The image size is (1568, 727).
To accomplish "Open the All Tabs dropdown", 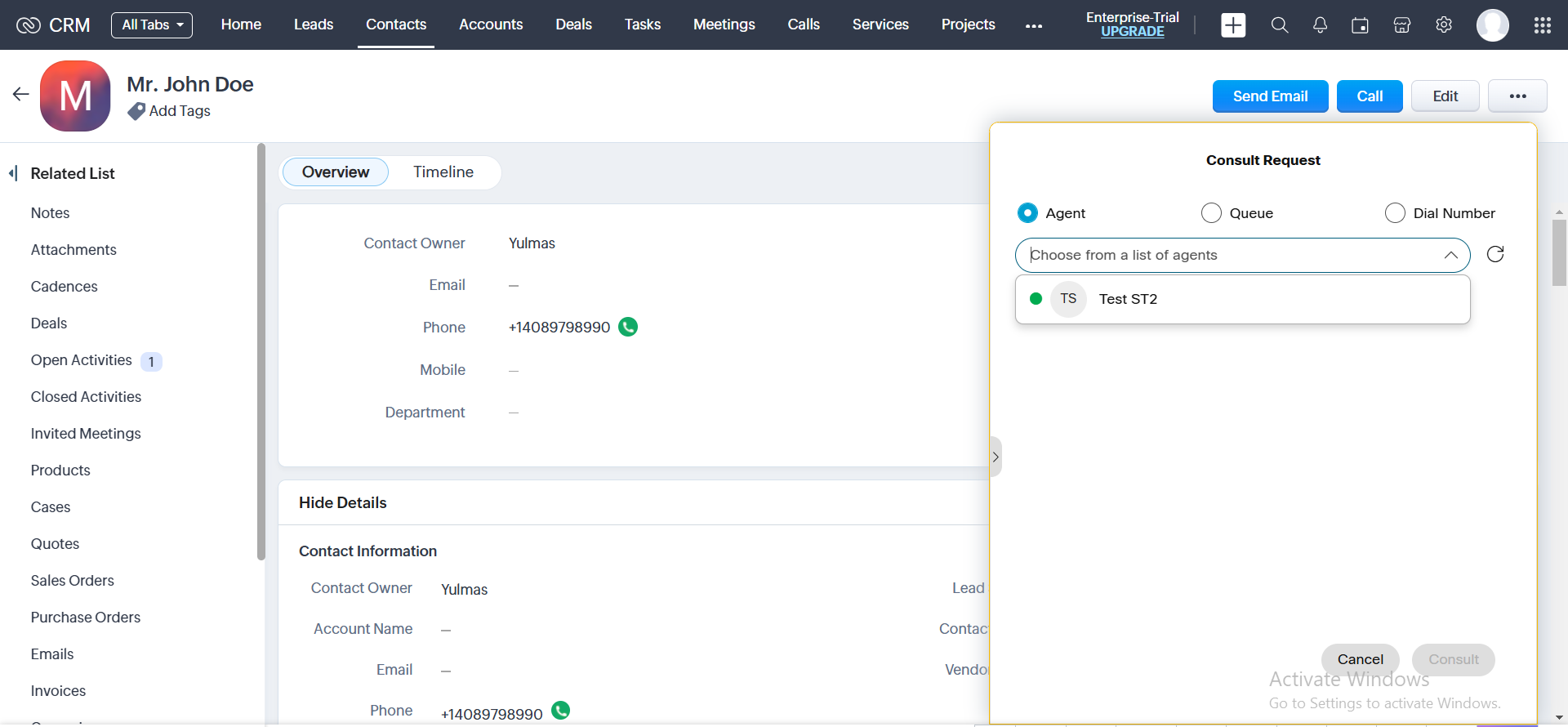I will click(152, 25).
